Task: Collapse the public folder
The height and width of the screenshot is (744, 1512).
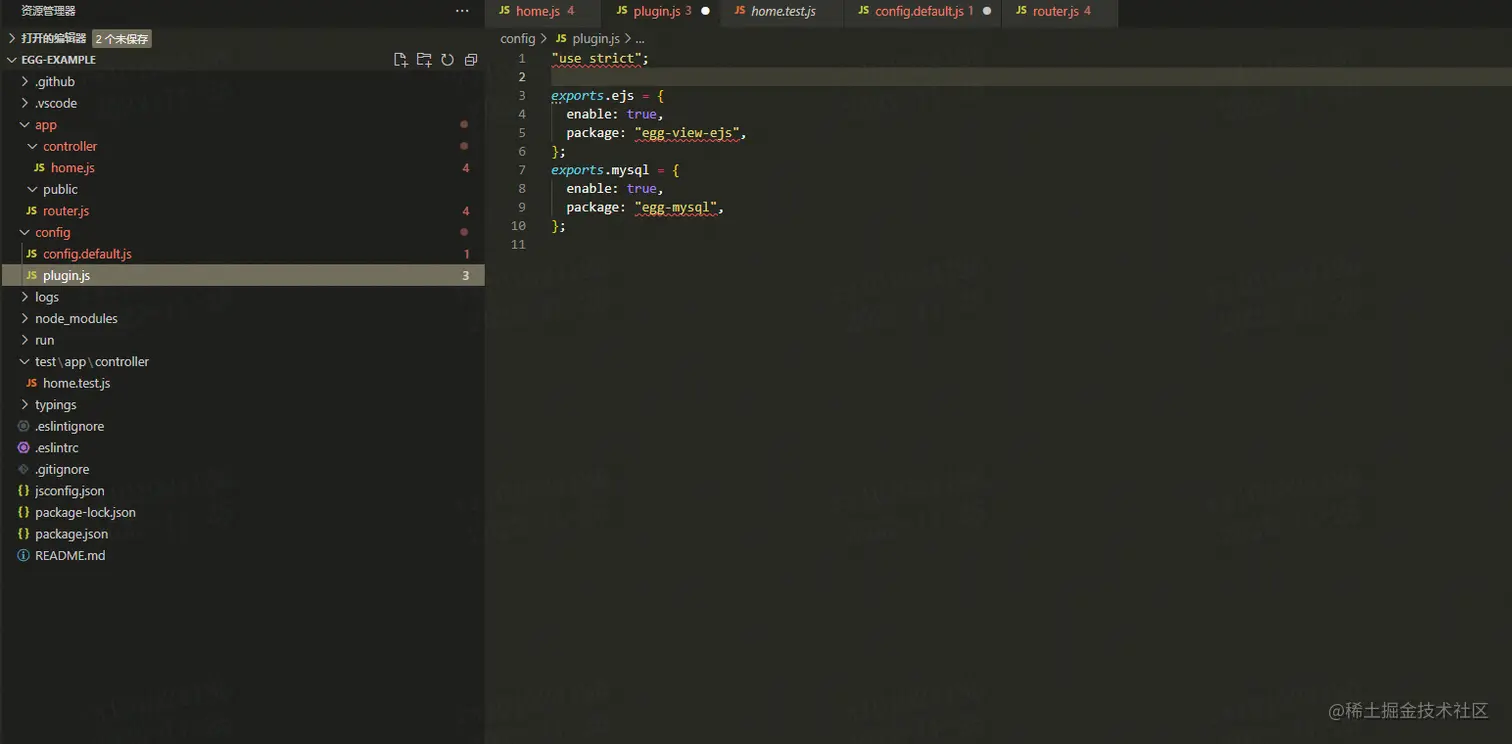Action: coord(33,189)
